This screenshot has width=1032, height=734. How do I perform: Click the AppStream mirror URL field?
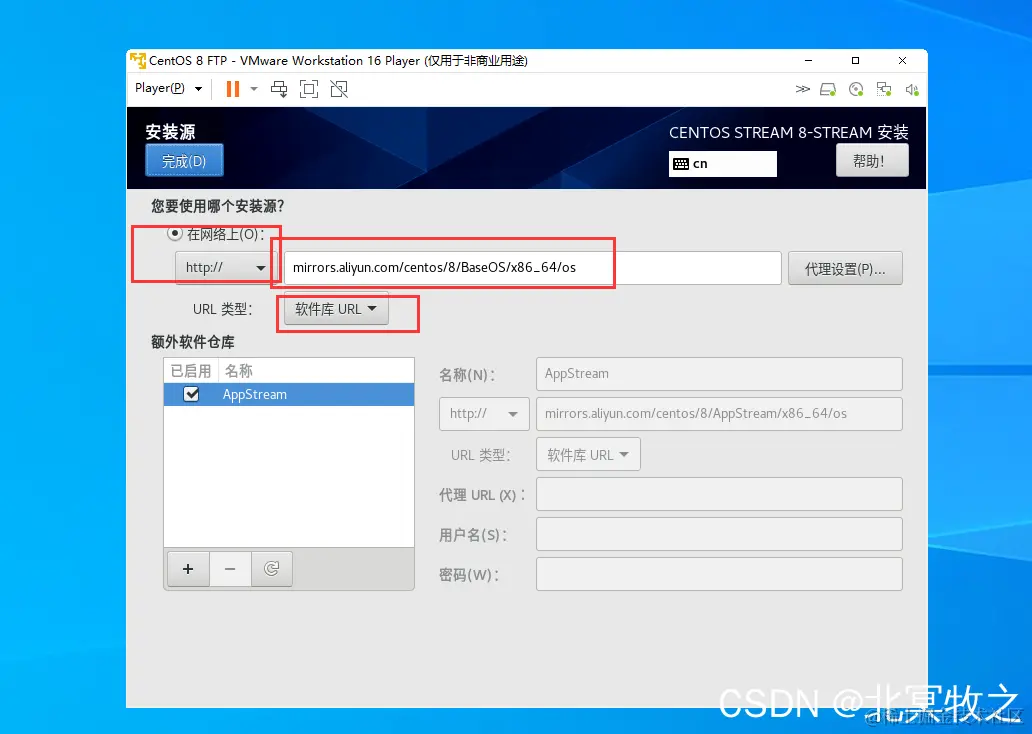pyautogui.click(x=719, y=414)
